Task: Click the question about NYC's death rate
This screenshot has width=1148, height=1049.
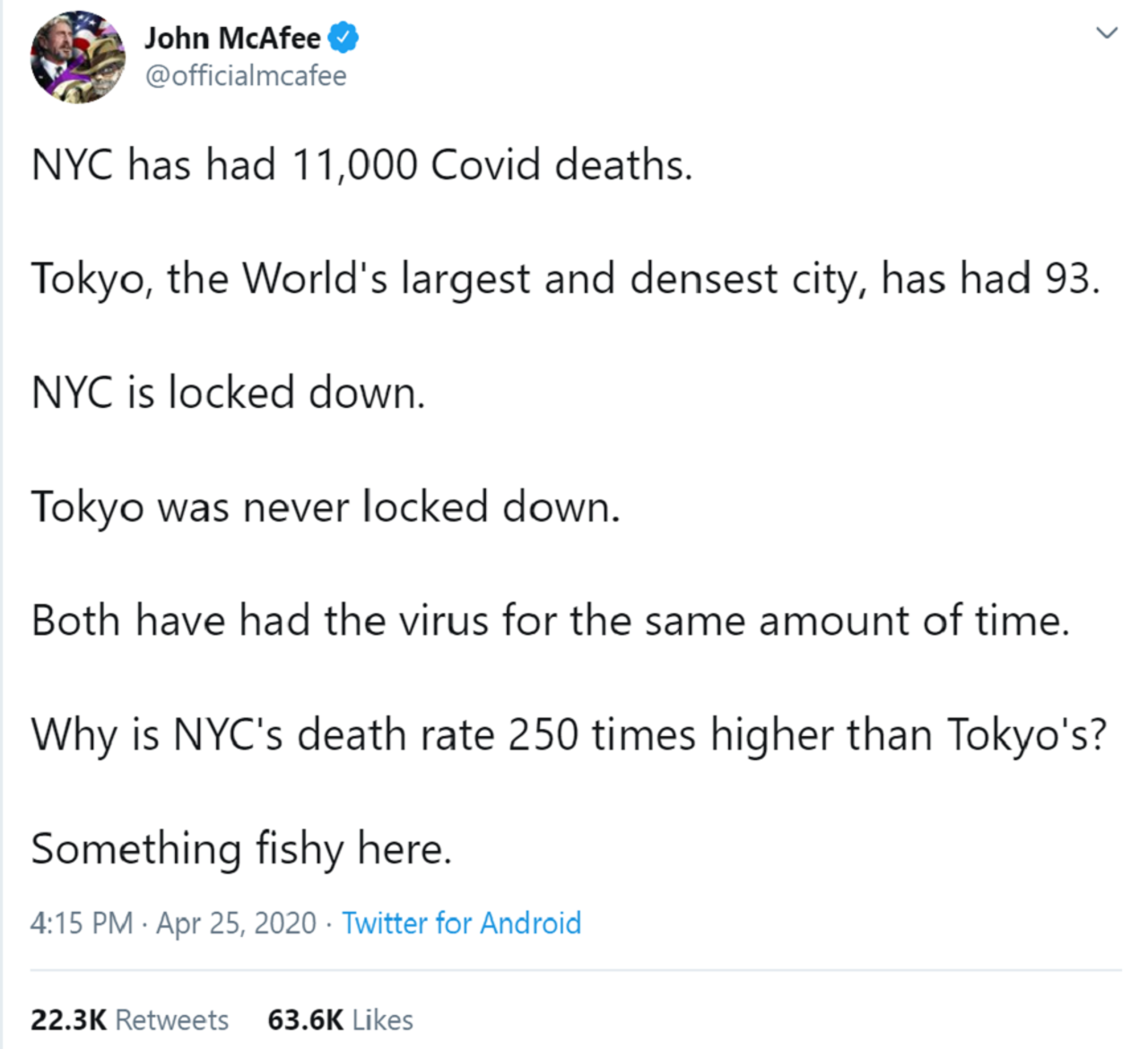Action: pyautogui.click(x=570, y=735)
